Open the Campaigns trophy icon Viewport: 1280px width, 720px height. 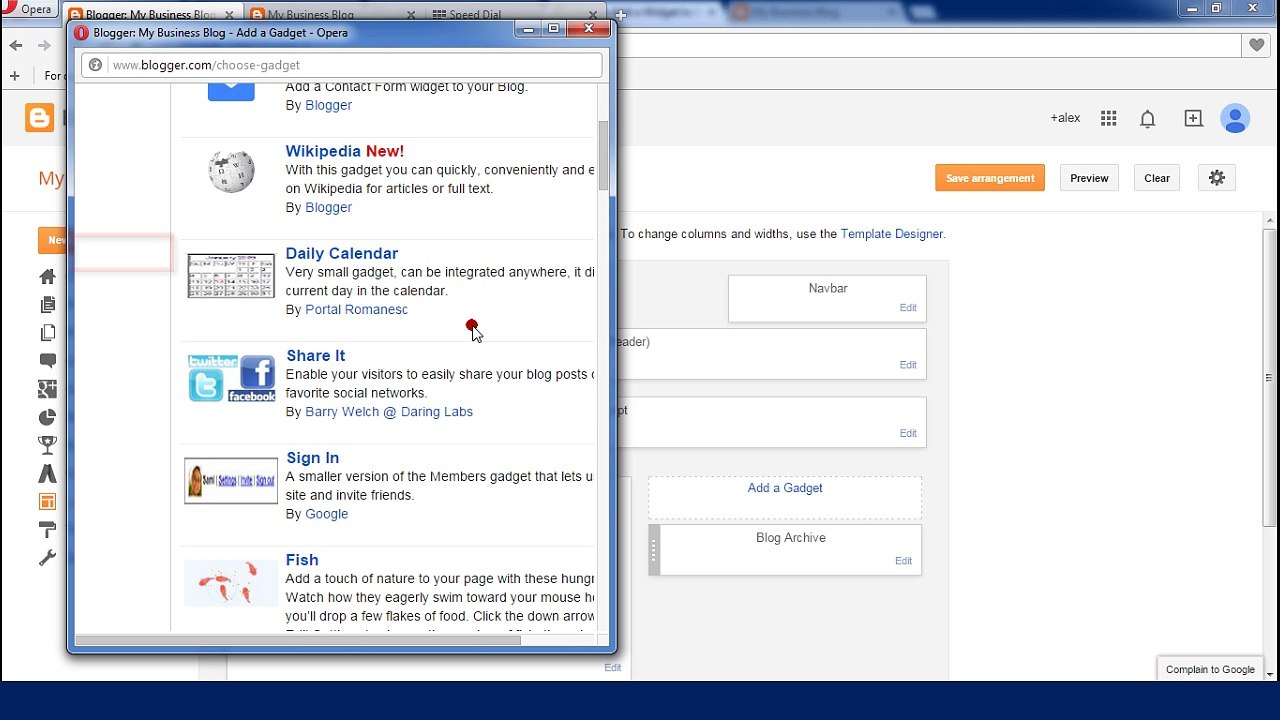tap(47, 445)
